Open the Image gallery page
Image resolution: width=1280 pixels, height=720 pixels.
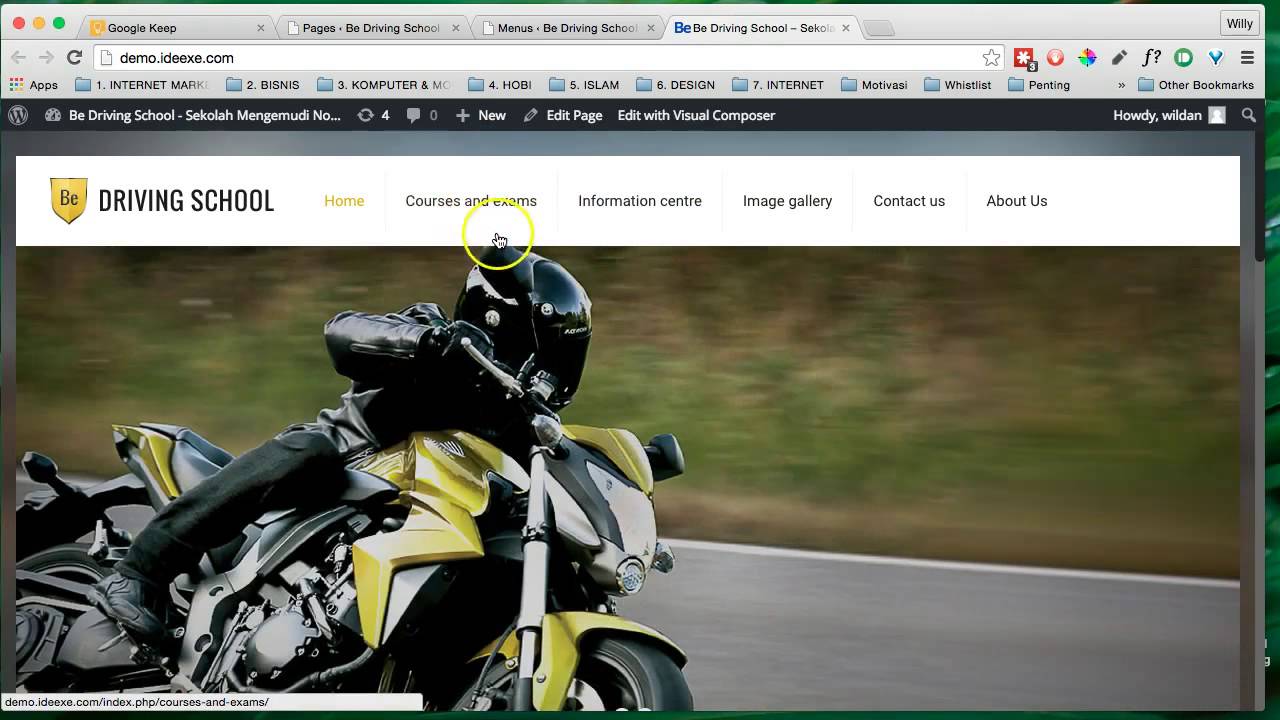787,201
